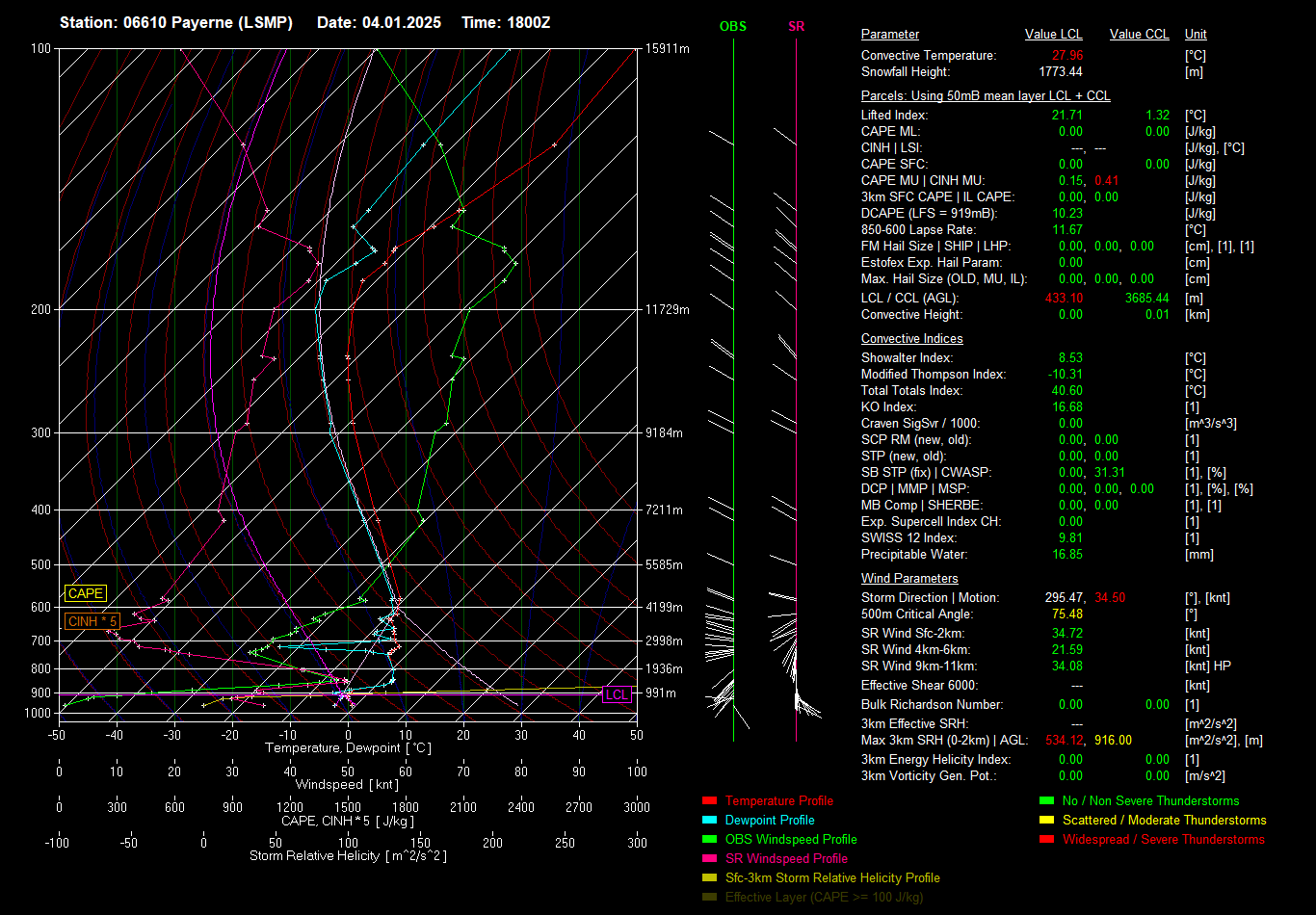Click the 991m height label
The width and height of the screenshot is (1316, 915).
tap(661, 693)
